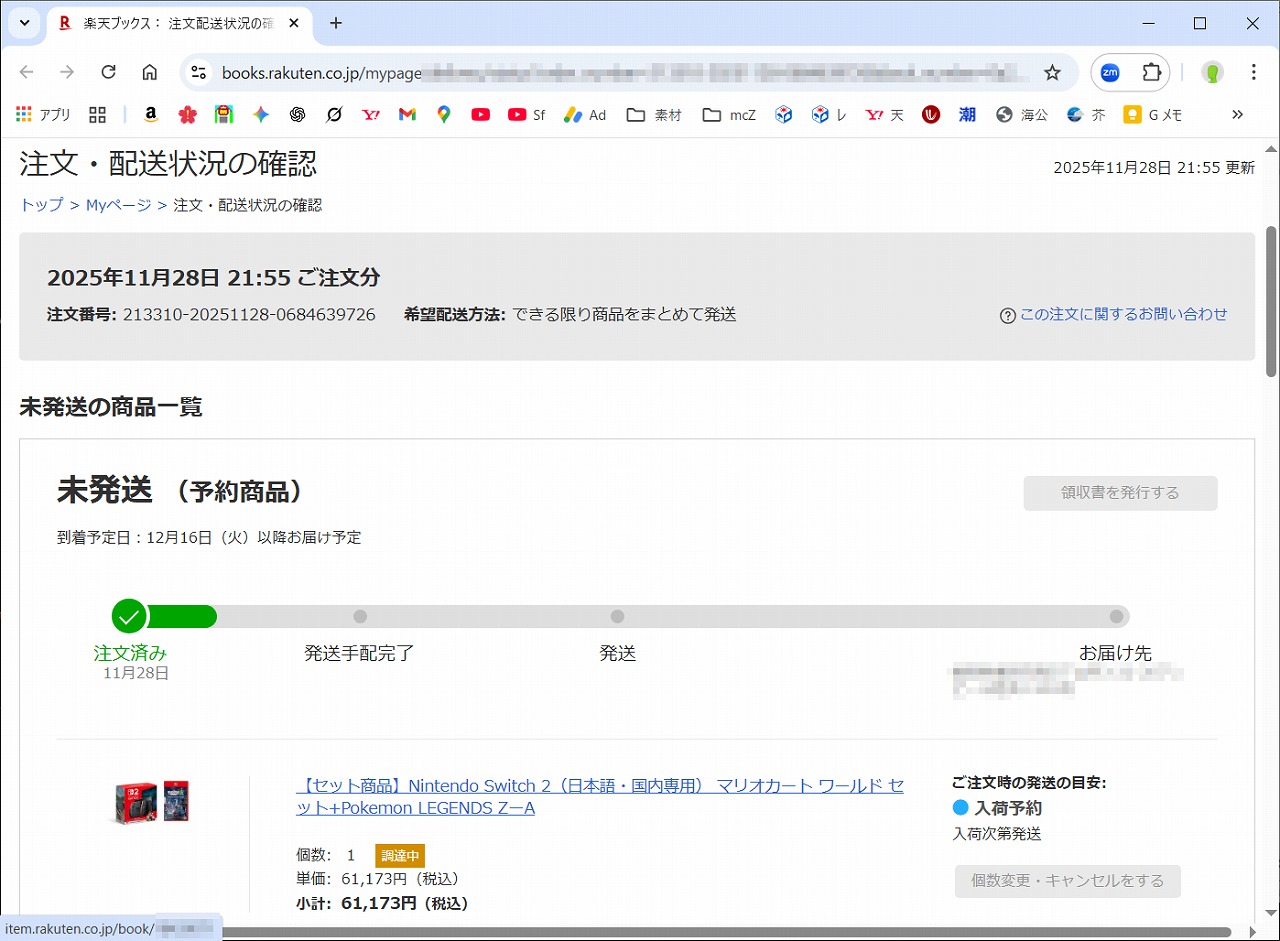Bookmark this page with the star icon

[1052, 72]
